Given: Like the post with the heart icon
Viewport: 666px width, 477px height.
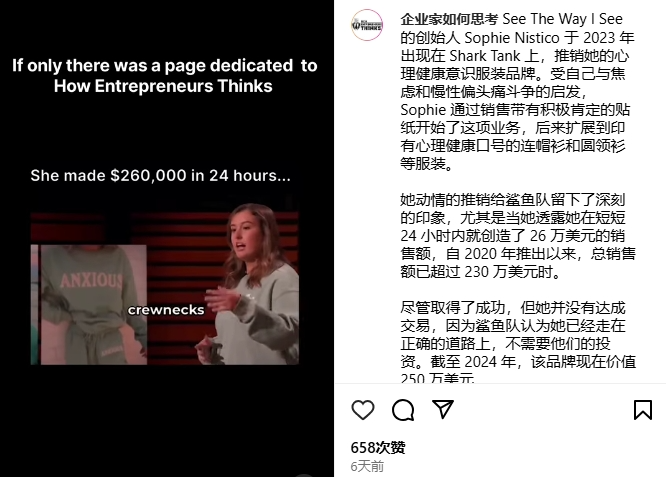Looking at the screenshot, I should point(363,410).
